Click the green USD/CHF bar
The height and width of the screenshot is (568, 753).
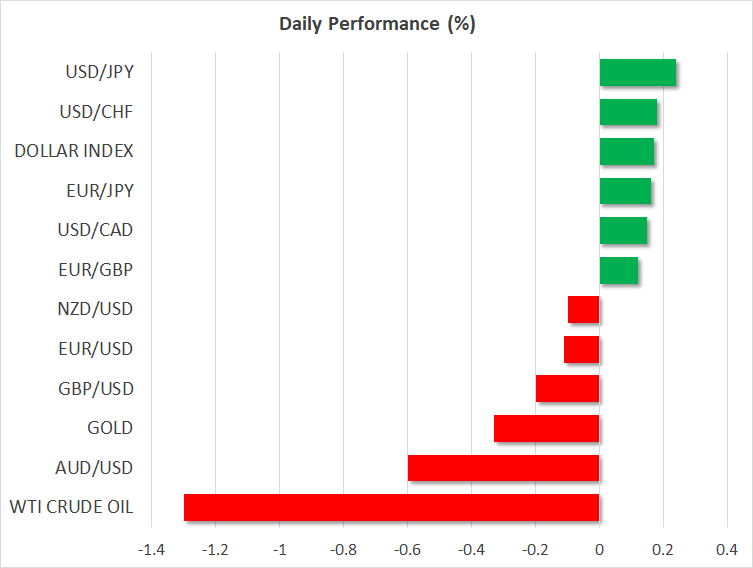[628, 112]
